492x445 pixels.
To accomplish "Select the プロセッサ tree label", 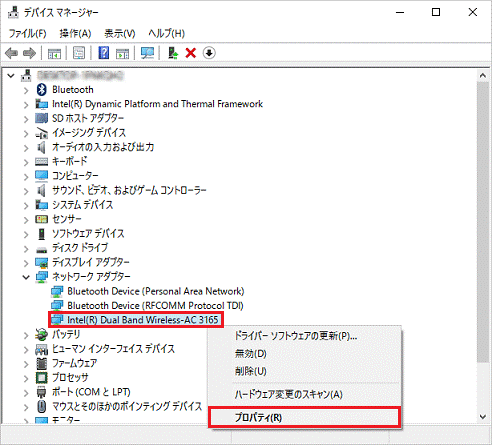I will pos(70,377).
